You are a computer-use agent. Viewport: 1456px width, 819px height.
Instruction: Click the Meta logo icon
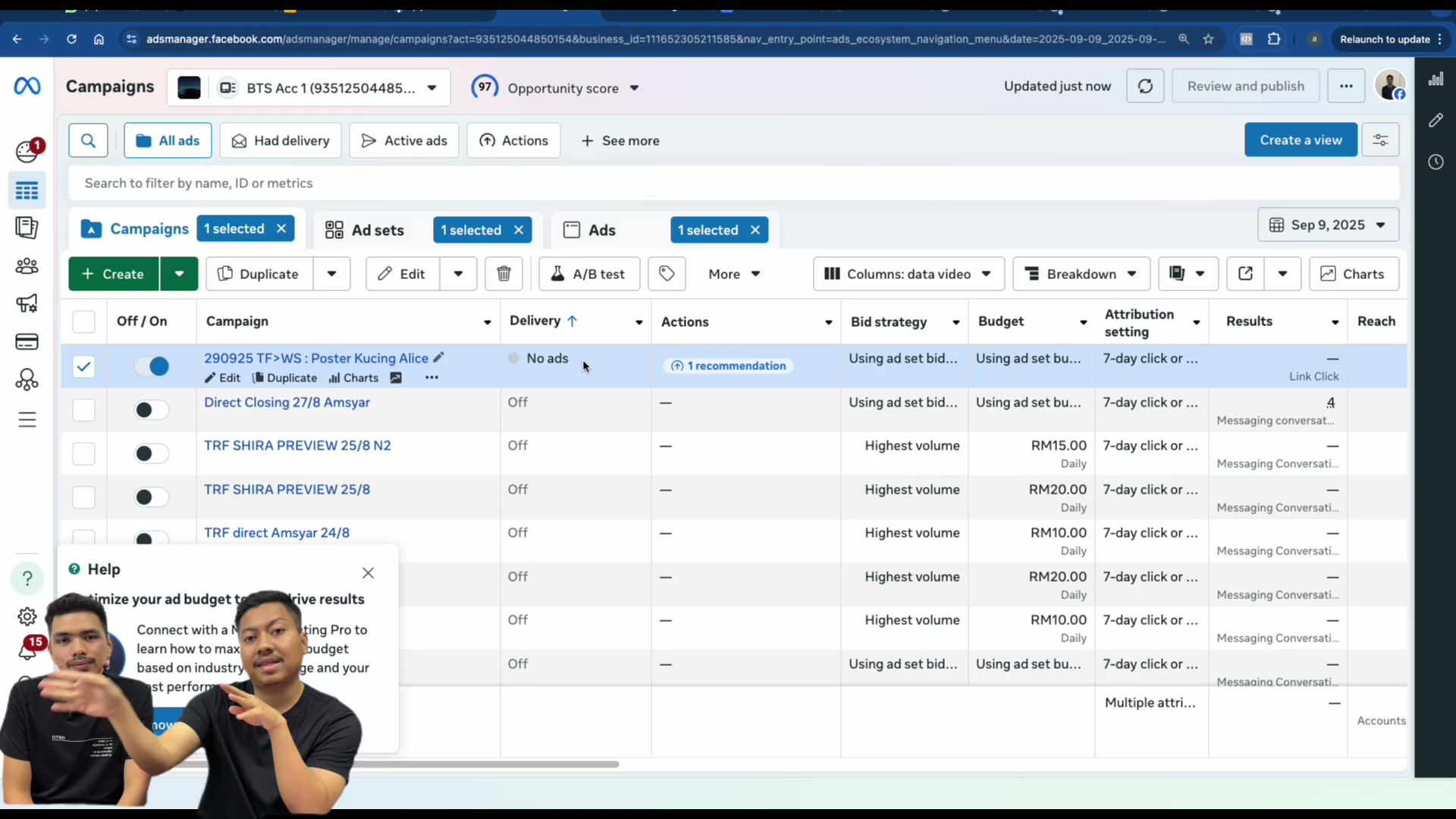coord(27,86)
